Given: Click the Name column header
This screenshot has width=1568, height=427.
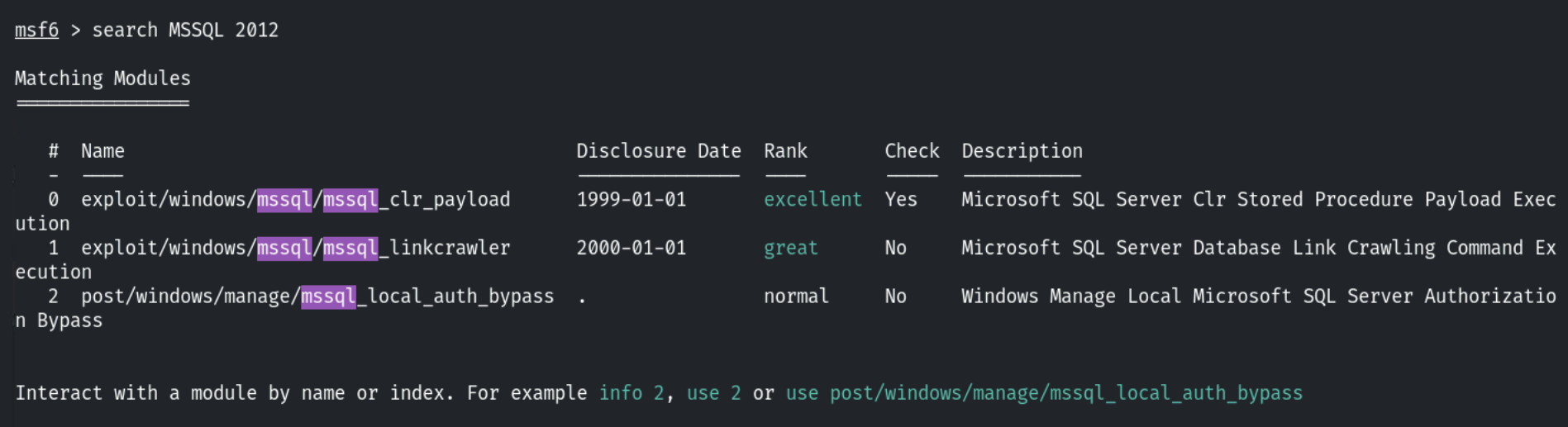Looking at the screenshot, I should [x=102, y=151].
